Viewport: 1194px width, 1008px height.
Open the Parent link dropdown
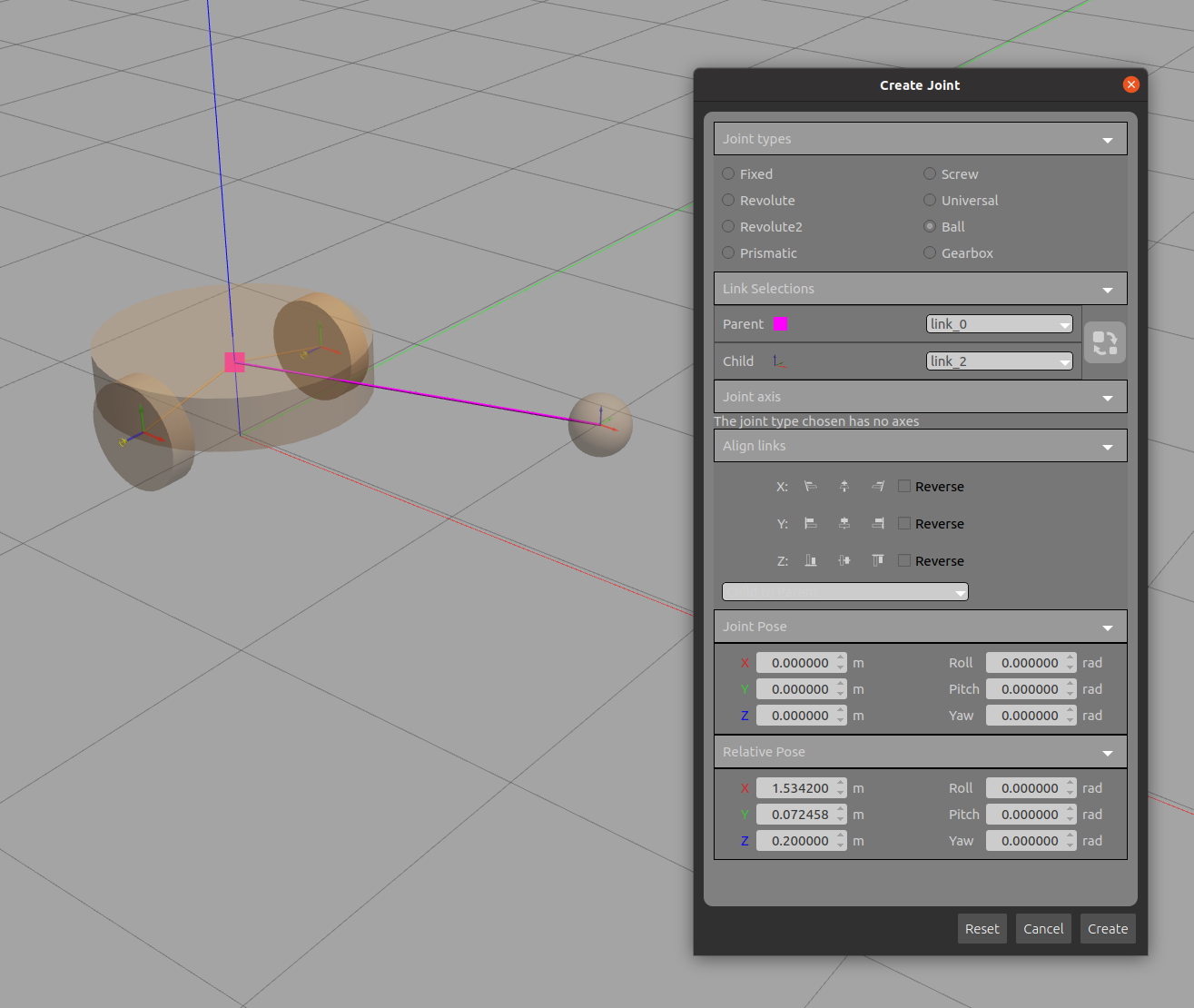999,324
